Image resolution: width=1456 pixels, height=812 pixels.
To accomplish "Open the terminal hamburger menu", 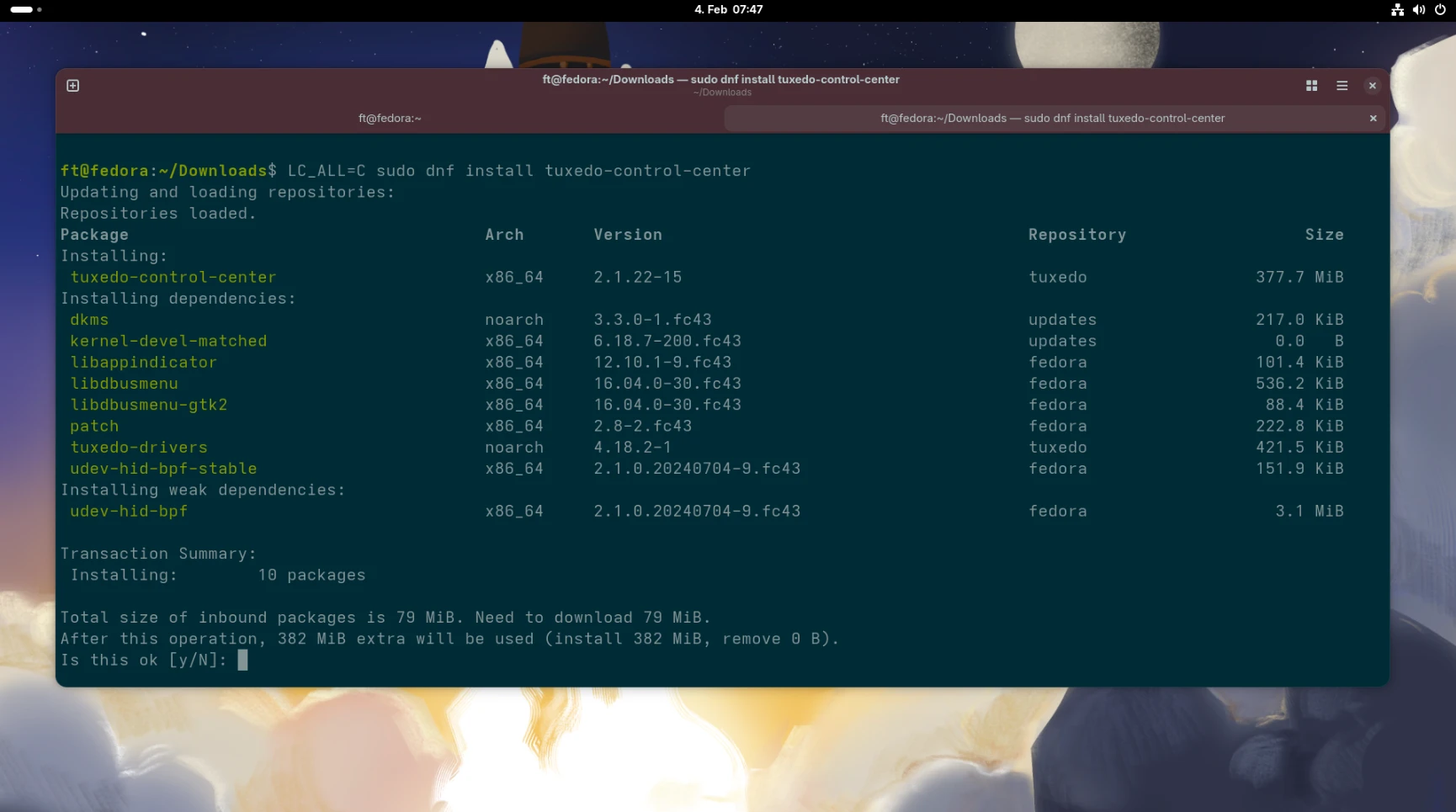I will pyautogui.click(x=1342, y=86).
